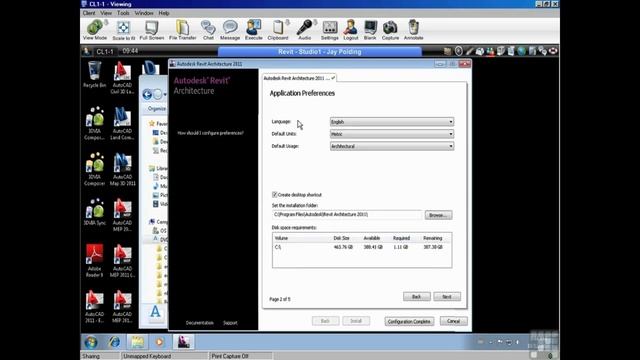The width and height of the screenshot is (640, 360).
Task: Select the AutoCAD Land desktop icon
Action: (122, 124)
